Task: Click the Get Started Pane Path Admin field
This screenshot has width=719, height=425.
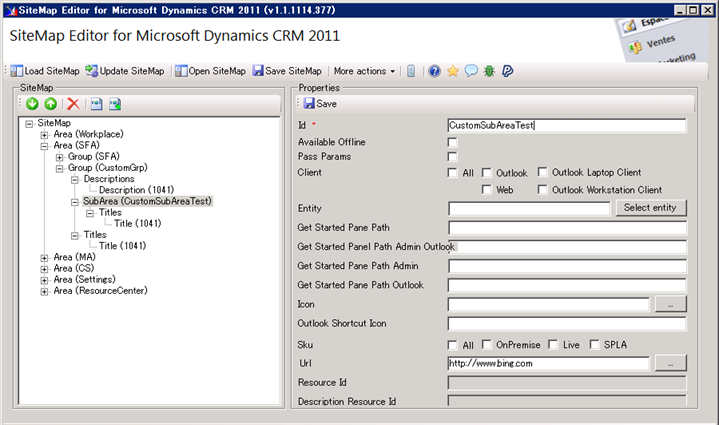Action: [567, 266]
